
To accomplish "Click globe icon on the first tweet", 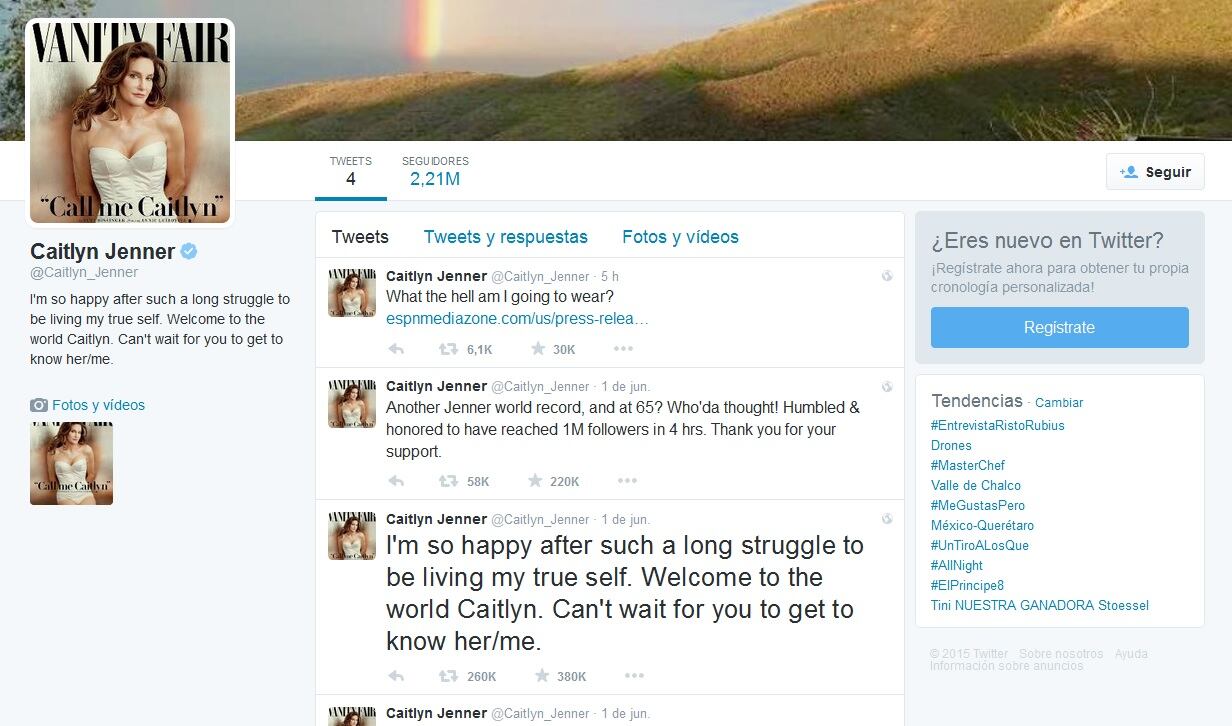I will tap(886, 276).
